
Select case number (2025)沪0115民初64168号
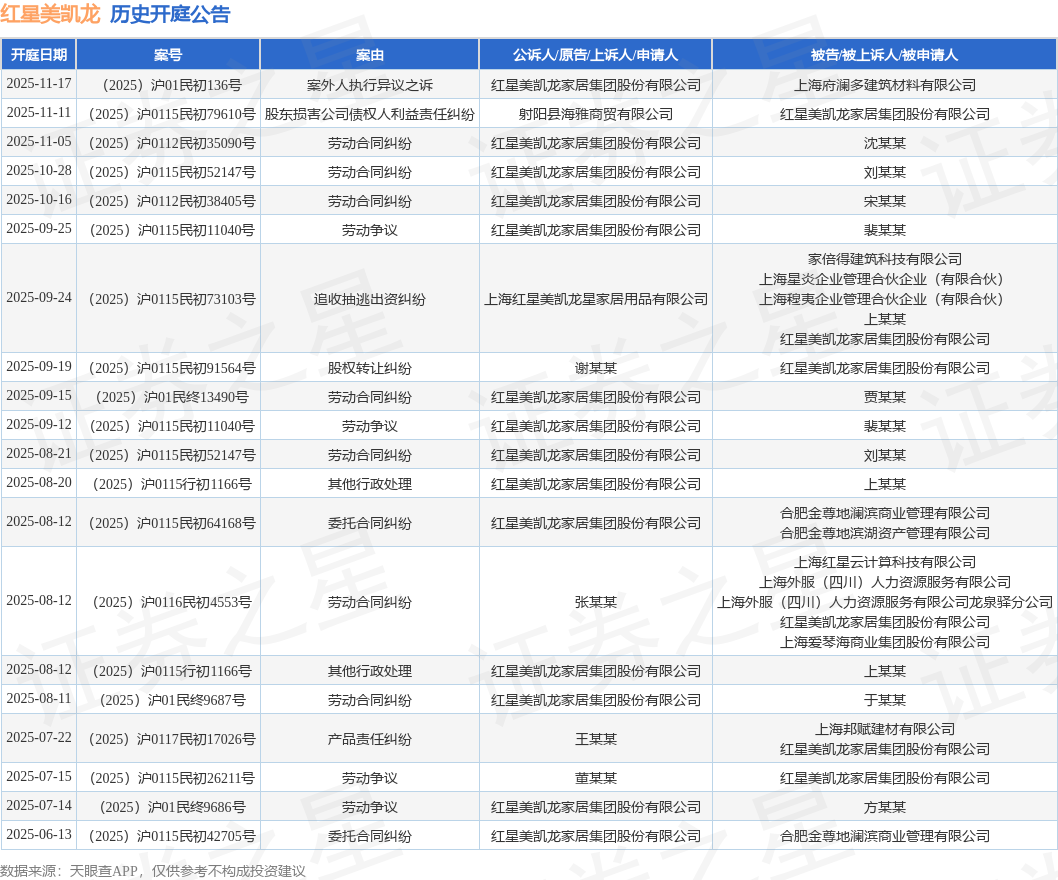coord(168,523)
